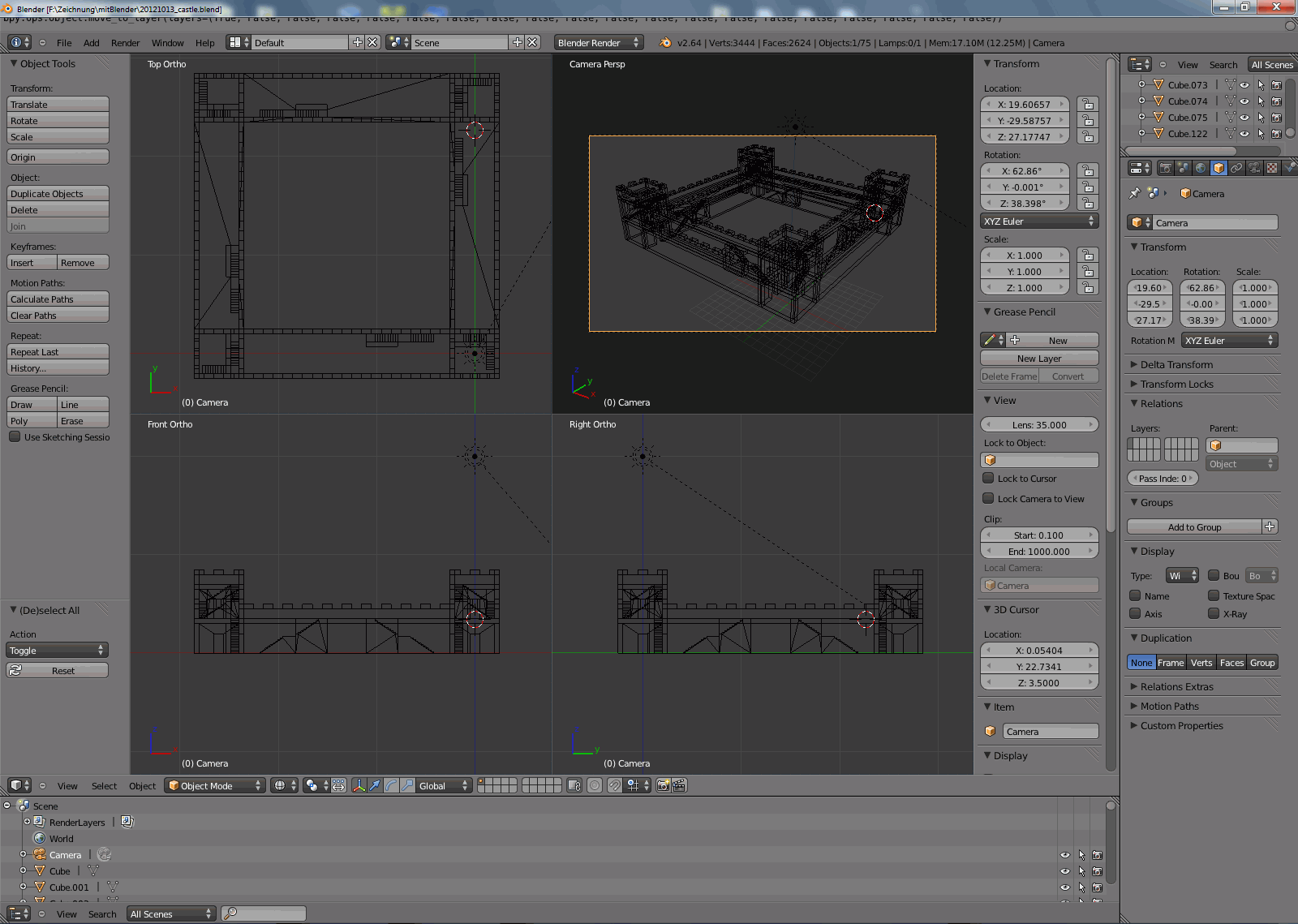Click the Lens 35.000 value slider

tap(1039, 424)
